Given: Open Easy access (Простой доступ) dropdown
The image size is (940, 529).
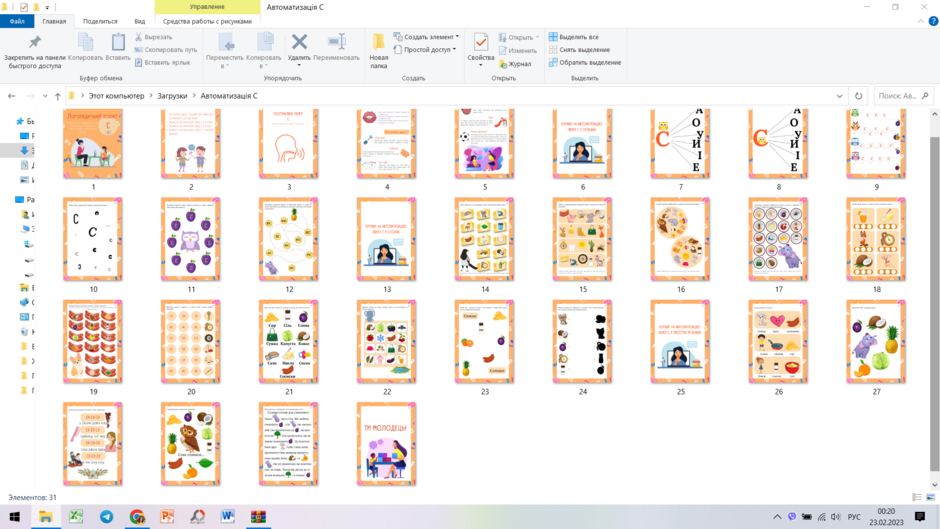Looking at the screenshot, I should (424, 50).
